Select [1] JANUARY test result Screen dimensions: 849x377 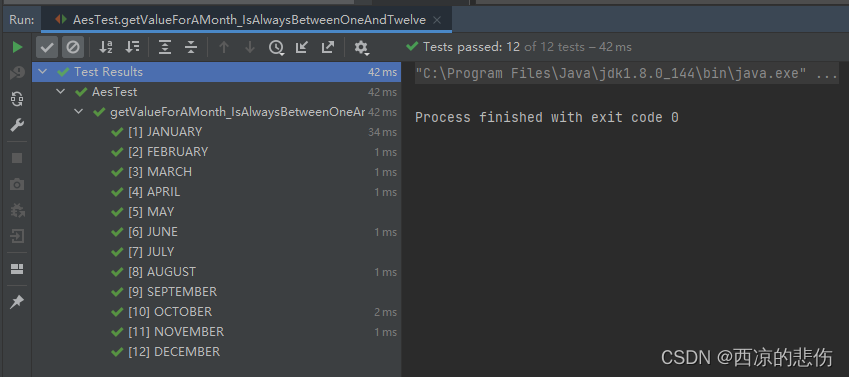(x=217, y=132)
